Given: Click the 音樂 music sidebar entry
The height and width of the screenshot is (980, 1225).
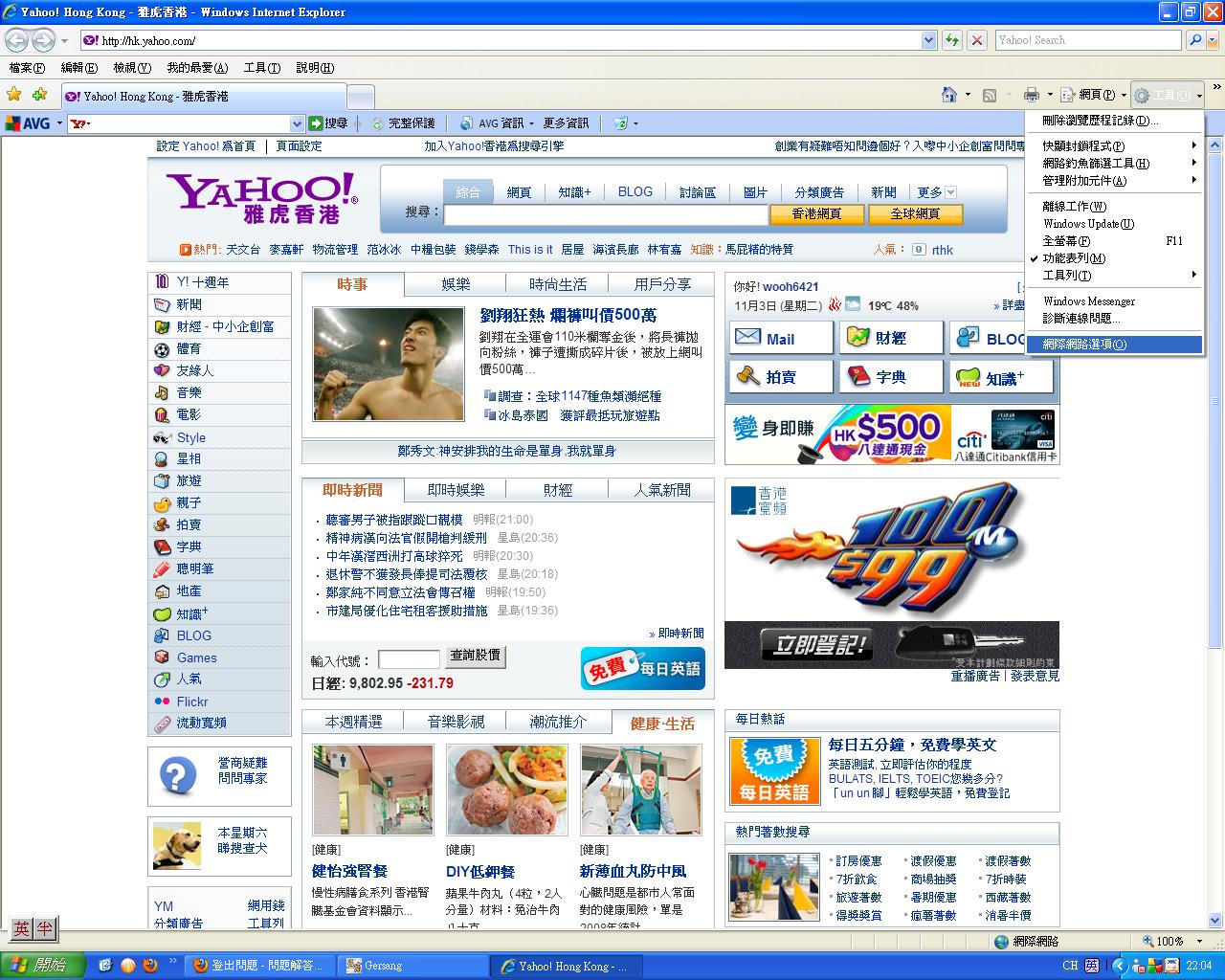Looking at the screenshot, I should tap(189, 392).
